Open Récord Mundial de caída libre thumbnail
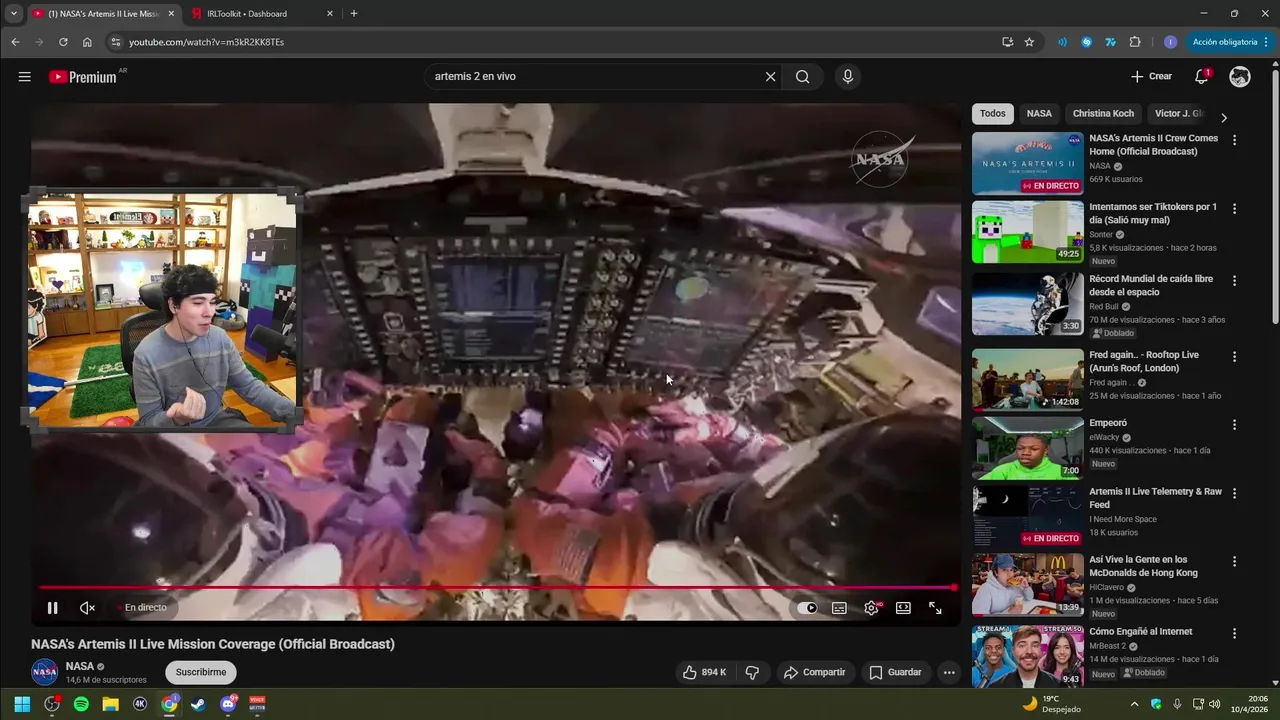The width and height of the screenshot is (1280, 720). (1027, 304)
